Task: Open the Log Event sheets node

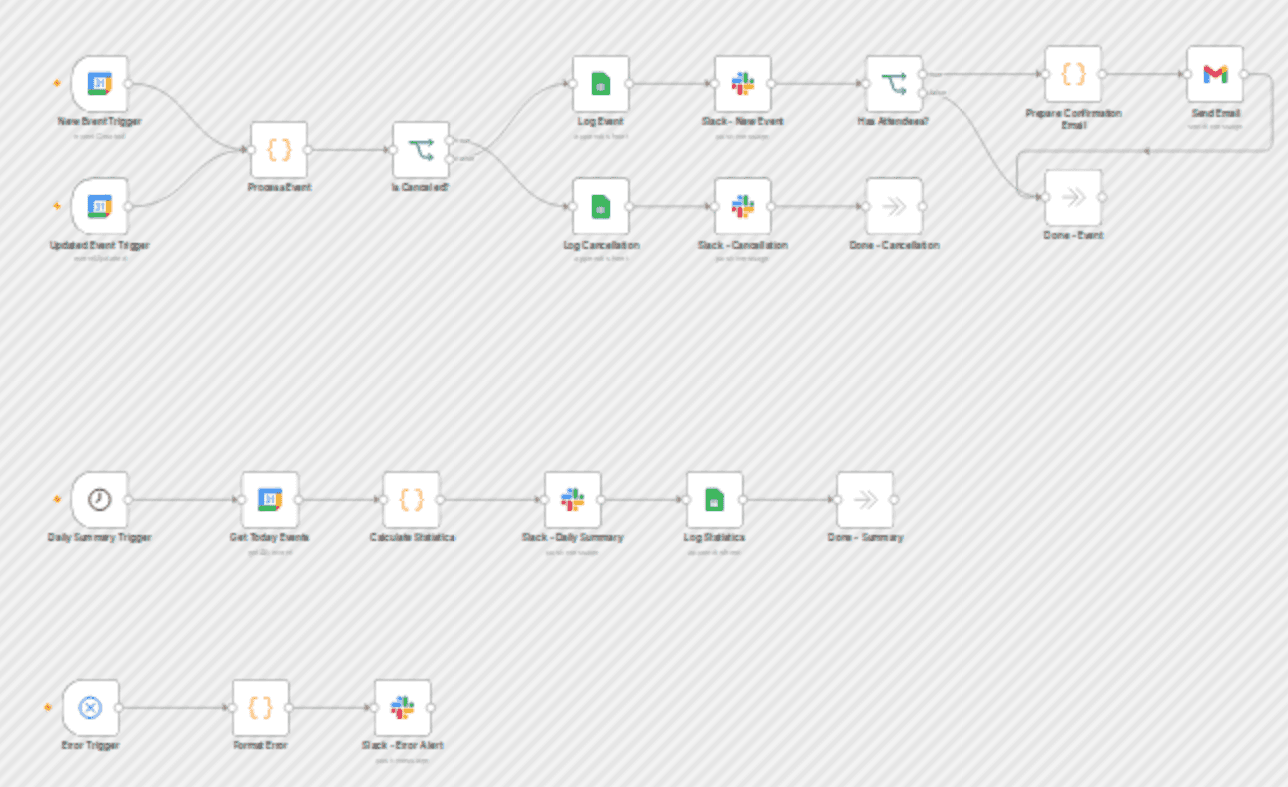Action: (x=601, y=84)
